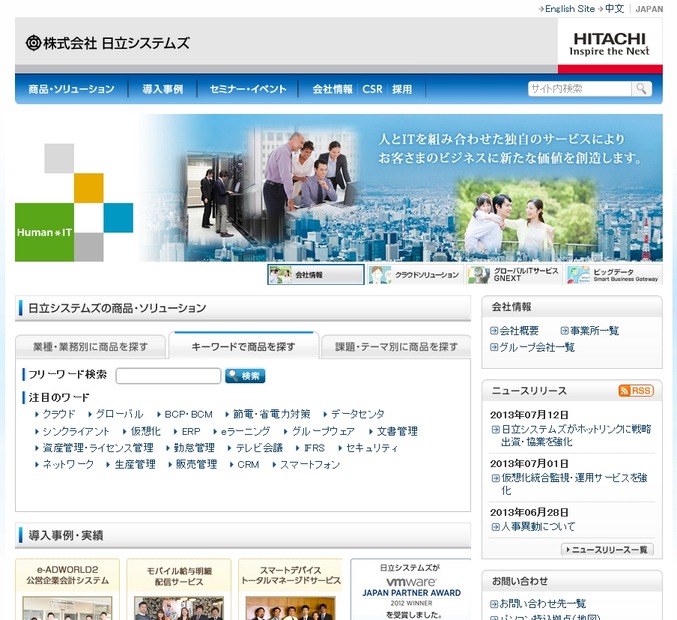Click the site search magnifier icon
This screenshot has height=620, width=677.
(x=641, y=89)
